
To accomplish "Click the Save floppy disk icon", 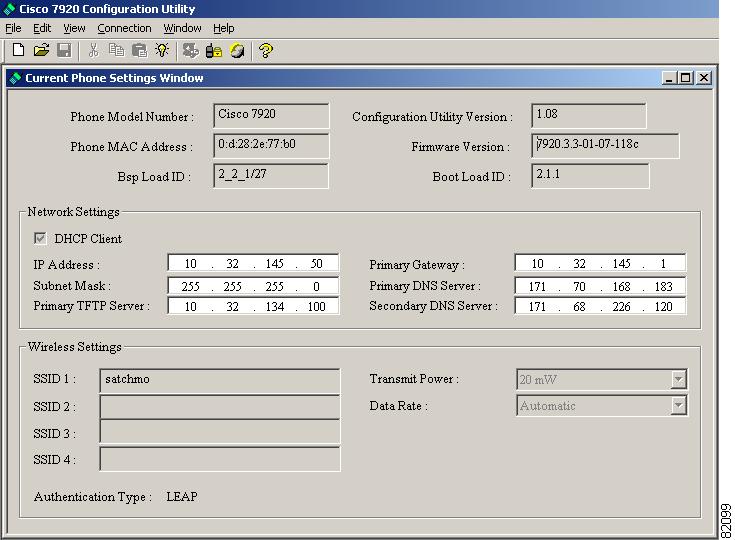I will [64, 50].
